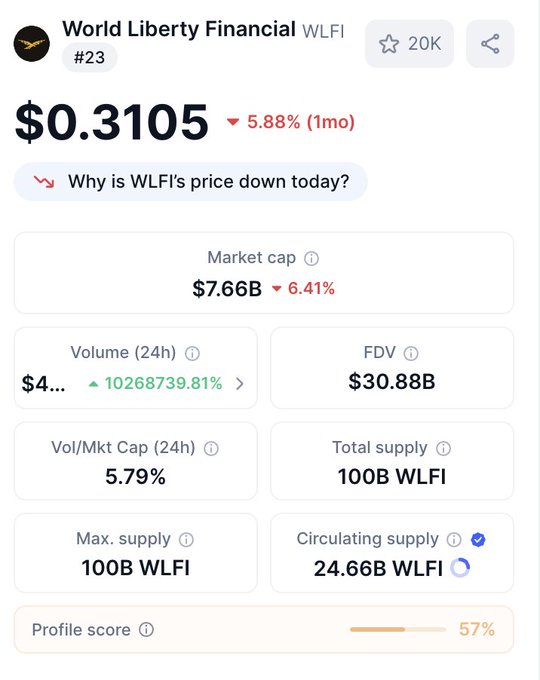
Task: Click the blue verified badge icon
Action: pyautogui.click(x=478, y=540)
